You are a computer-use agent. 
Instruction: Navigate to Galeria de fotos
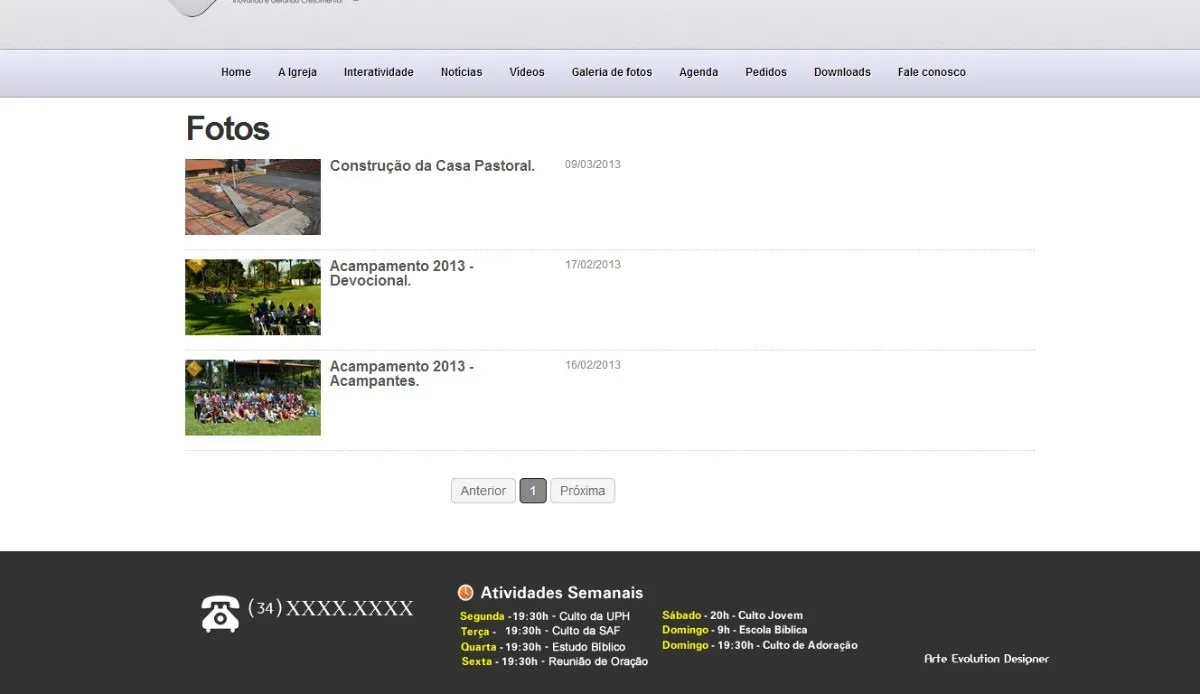tap(612, 72)
